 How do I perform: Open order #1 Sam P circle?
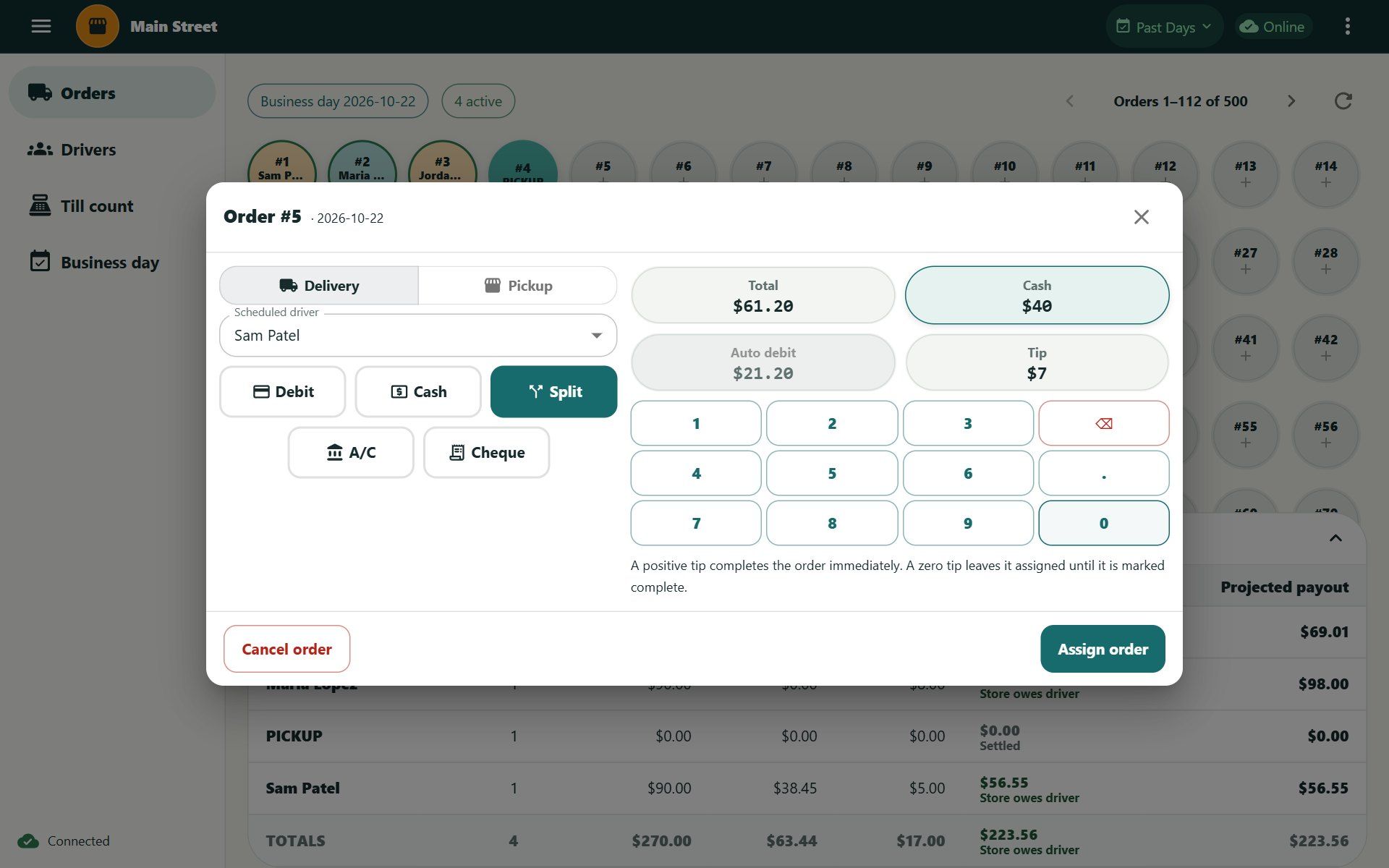pos(281,163)
